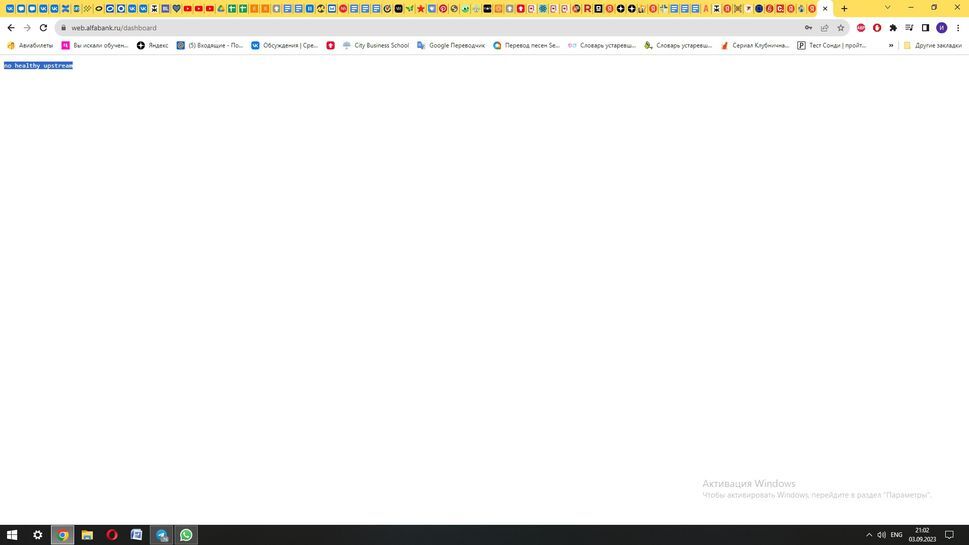
Task: Open WhatsApp from the Windows taskbar
Action: tap(186, 535)
